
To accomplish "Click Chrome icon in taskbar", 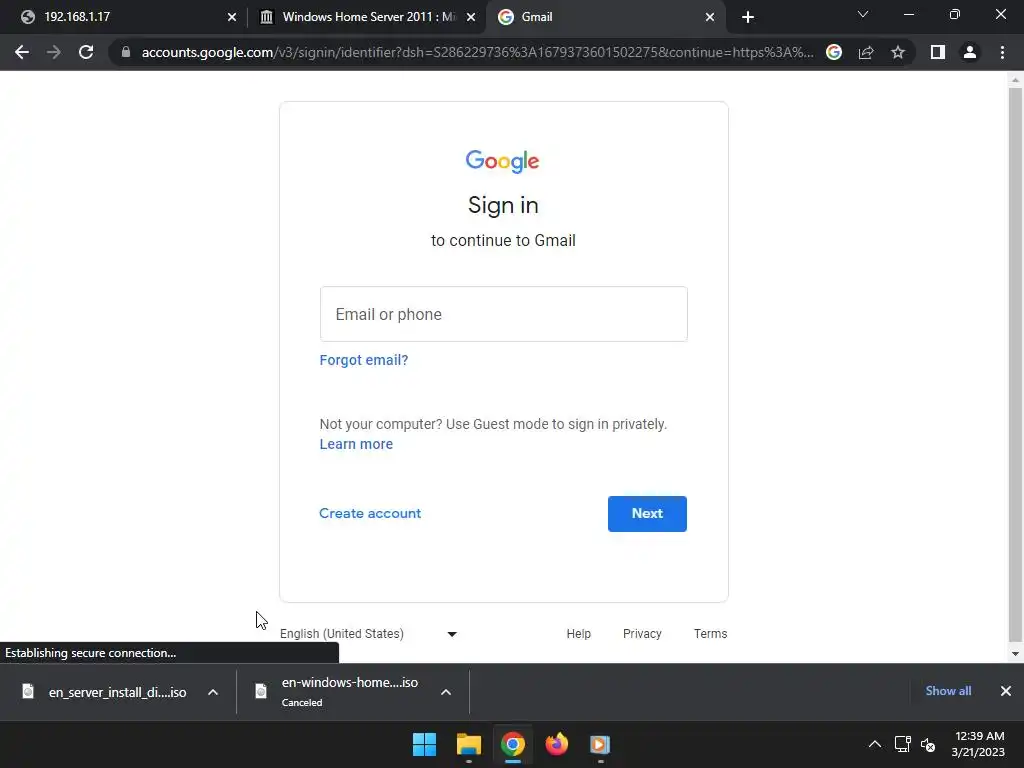I will tap(513, 744).
